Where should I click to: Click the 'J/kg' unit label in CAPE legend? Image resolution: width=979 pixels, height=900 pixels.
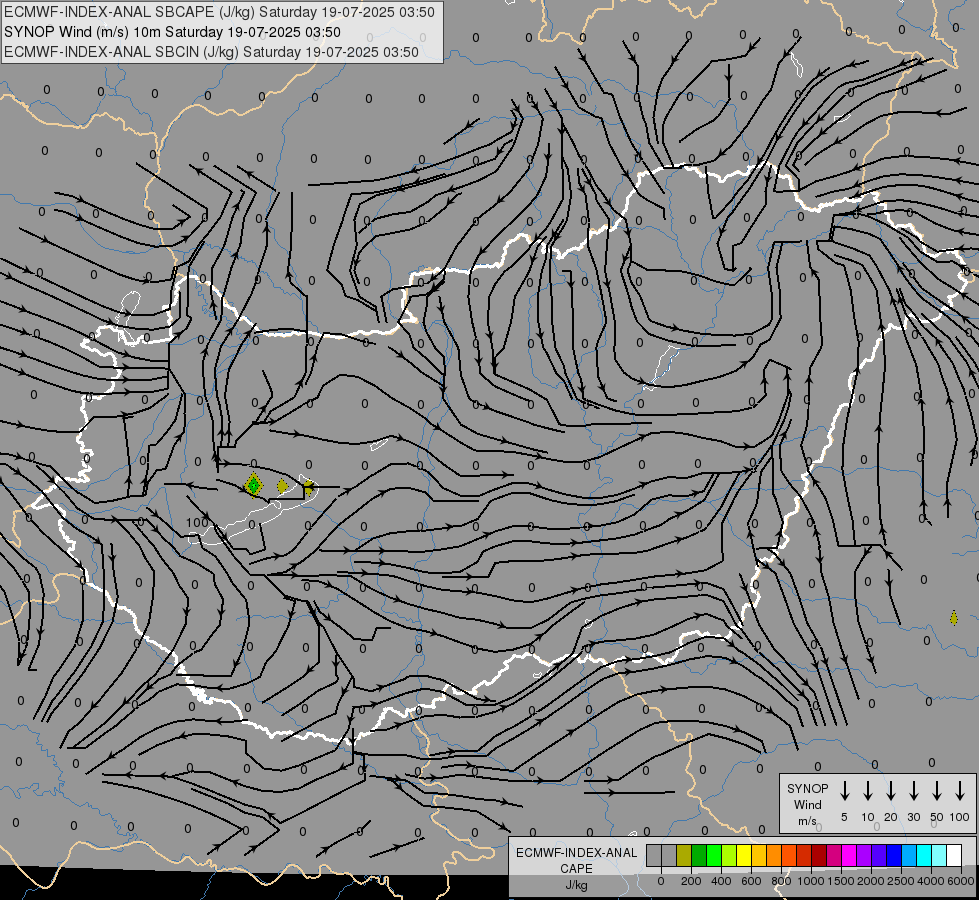576,885
